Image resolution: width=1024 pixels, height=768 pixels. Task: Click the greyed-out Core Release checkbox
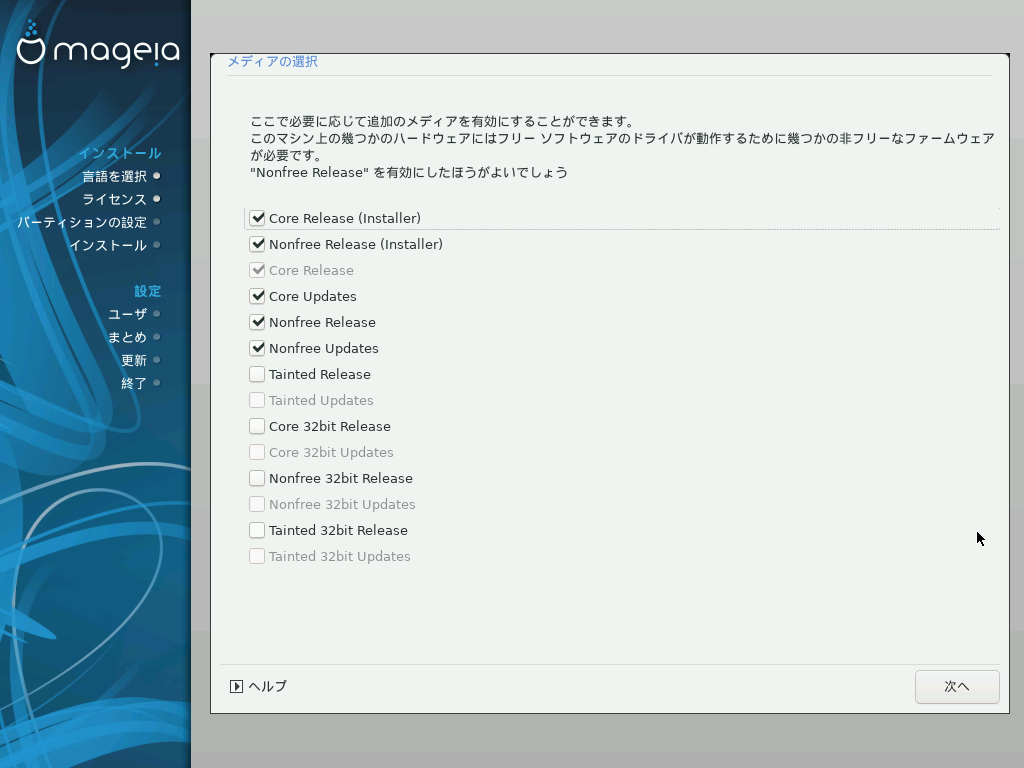pos(257,270)
